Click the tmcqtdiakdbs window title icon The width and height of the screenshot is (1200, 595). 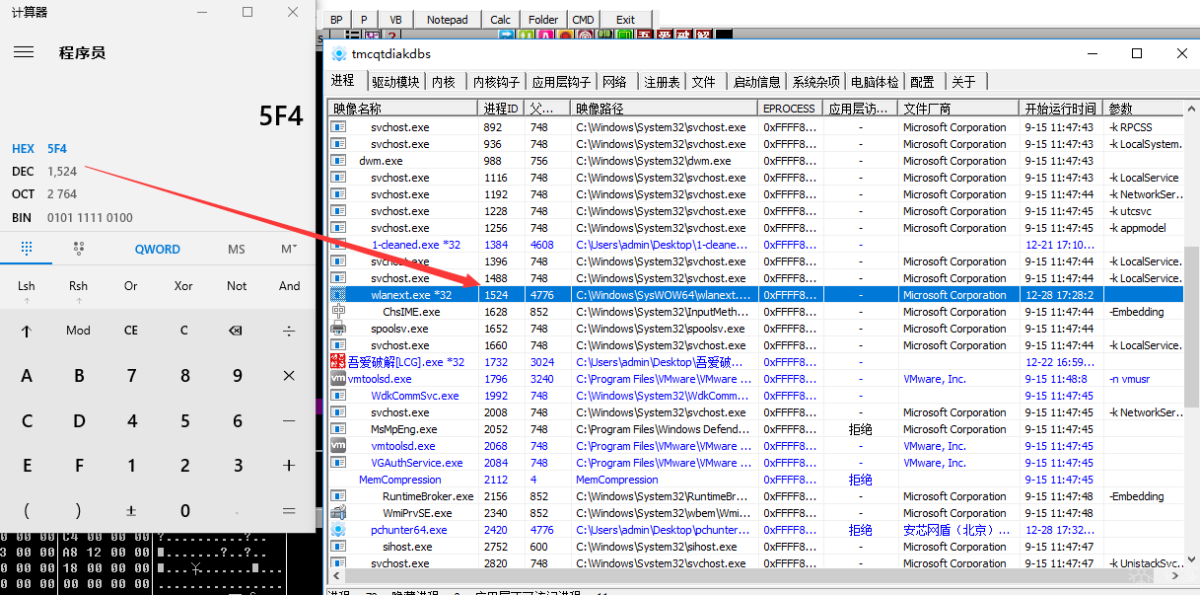pyautogui.click(x=339, y=54)
